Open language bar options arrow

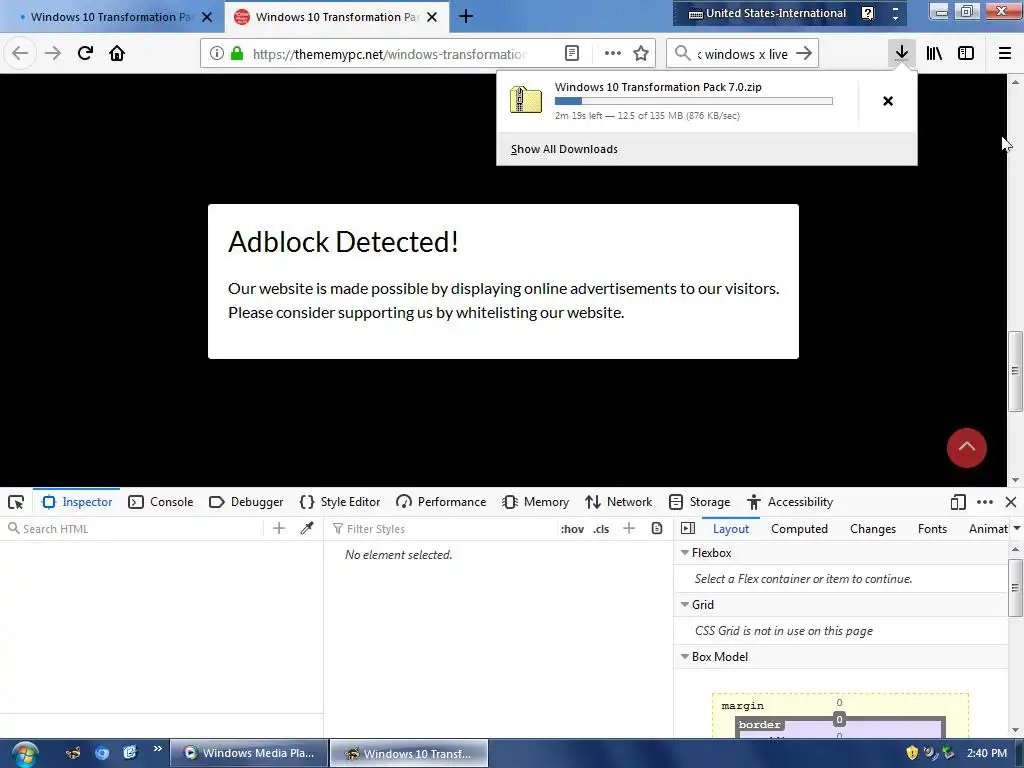click(895, 18)
